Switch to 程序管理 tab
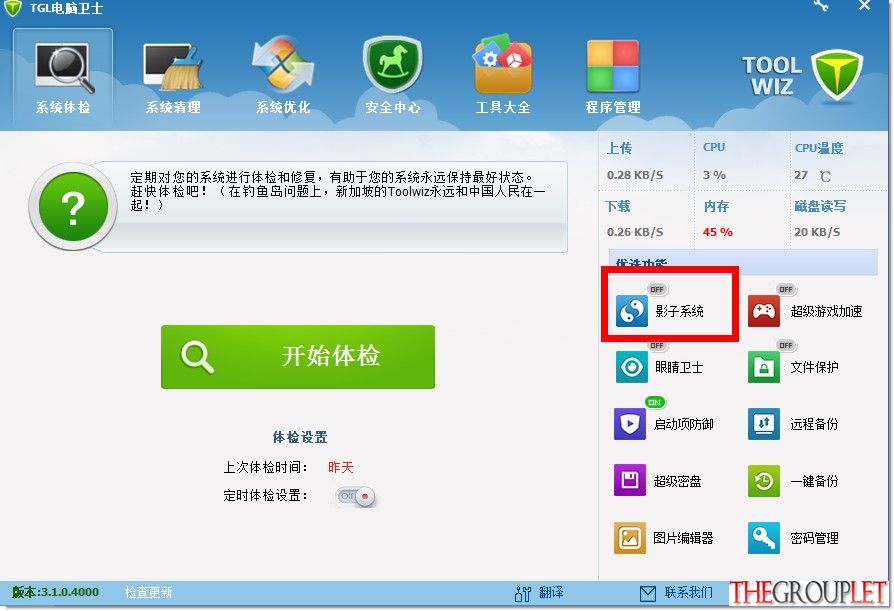This screenshot has width=894, height=611. tap(613, 76)
